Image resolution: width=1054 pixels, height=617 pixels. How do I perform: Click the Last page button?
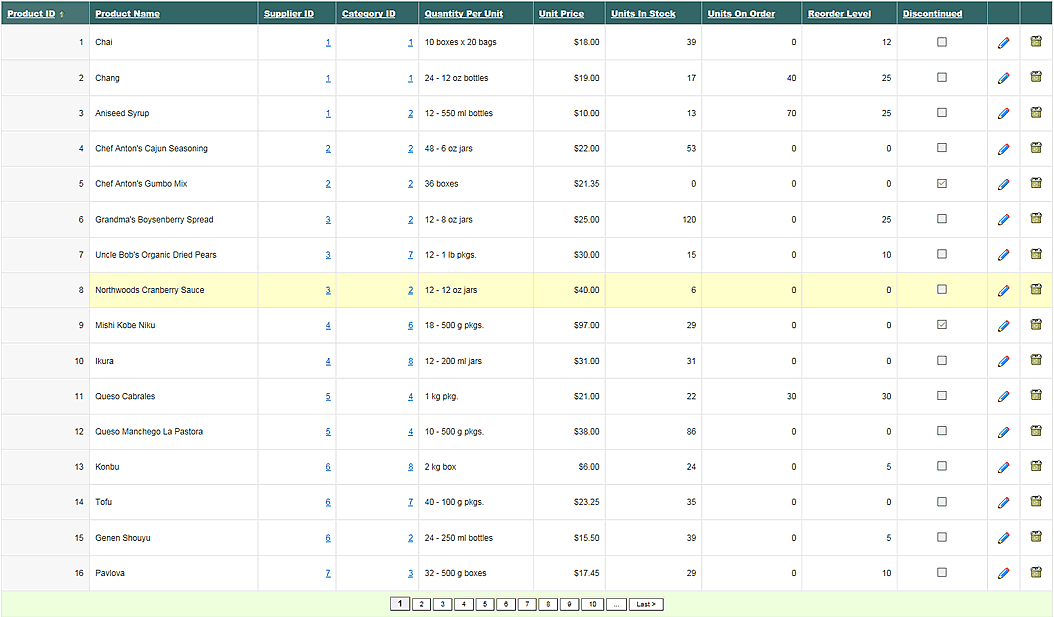coord(646,604)
